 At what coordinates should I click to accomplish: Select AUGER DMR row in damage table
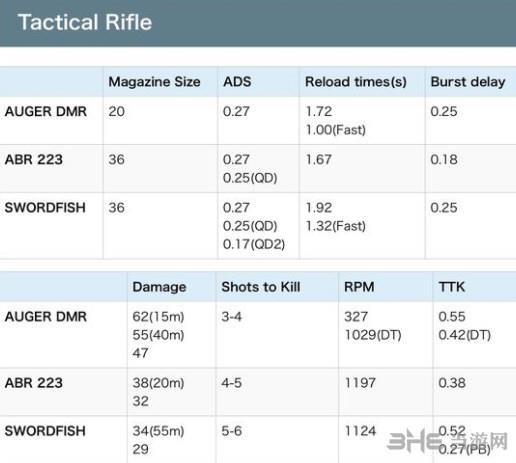point(258,335)
